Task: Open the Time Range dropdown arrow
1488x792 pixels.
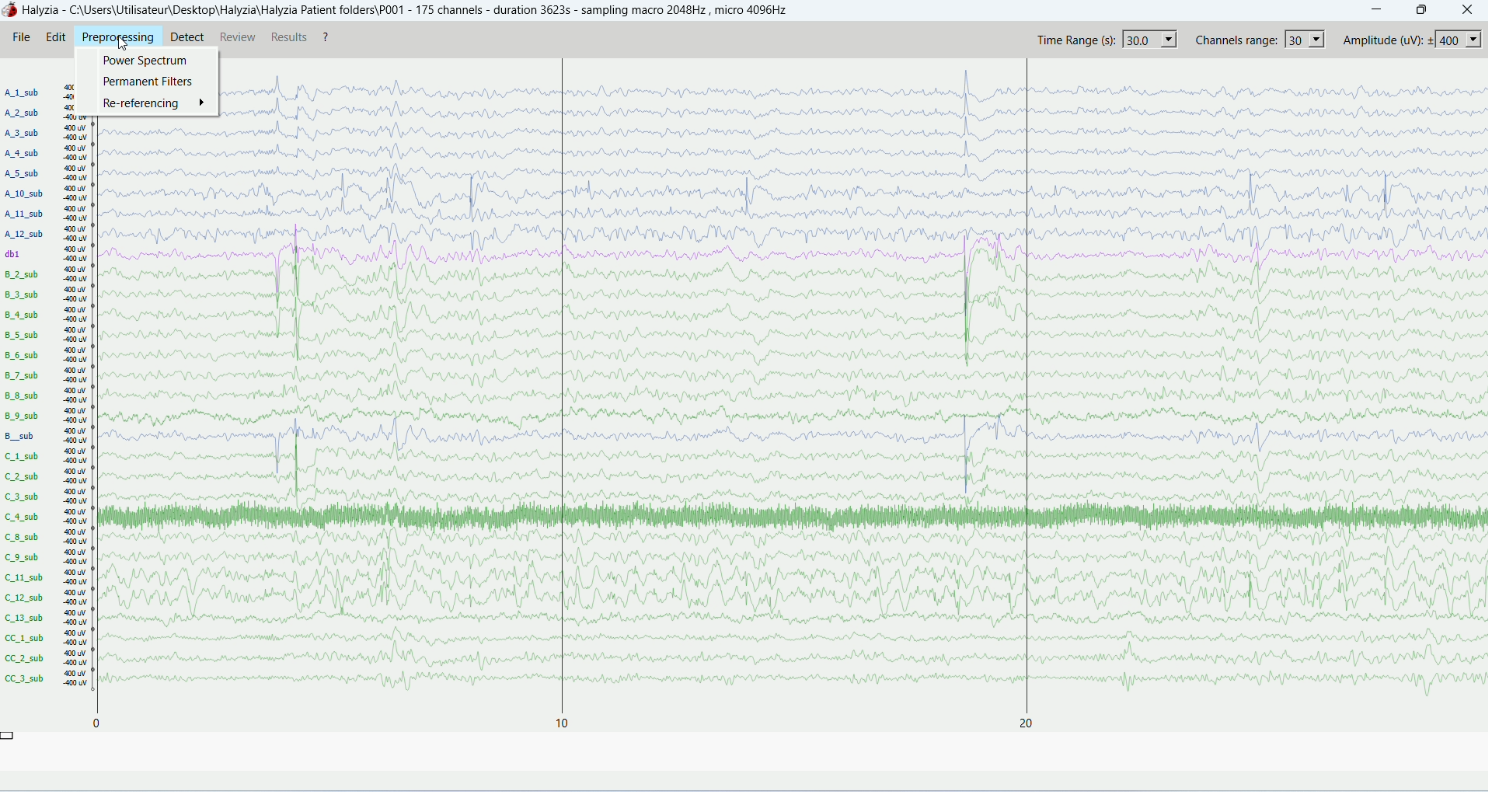Action: 1169,40
